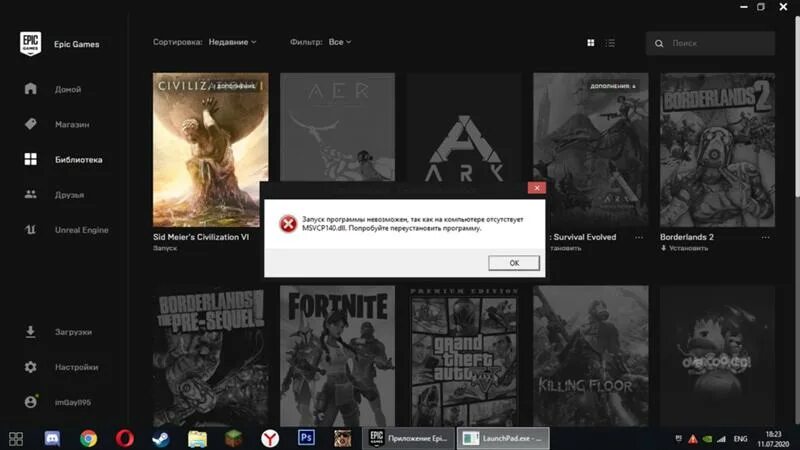The width and height of the screenshot is (800, 450).
Task: Open Discord from the taskbar
Action: click(x=52, y=438)
